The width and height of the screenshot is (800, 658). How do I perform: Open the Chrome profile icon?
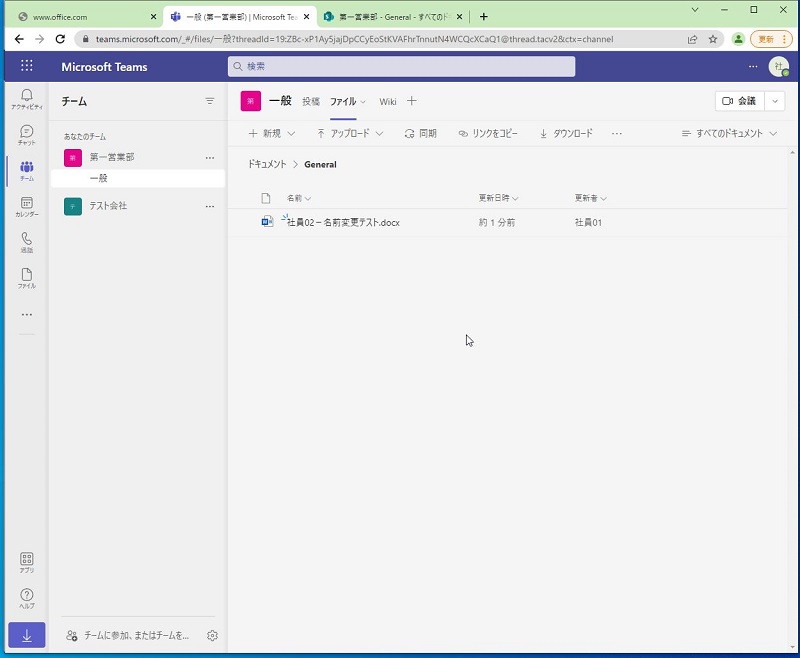pos(738,39)
